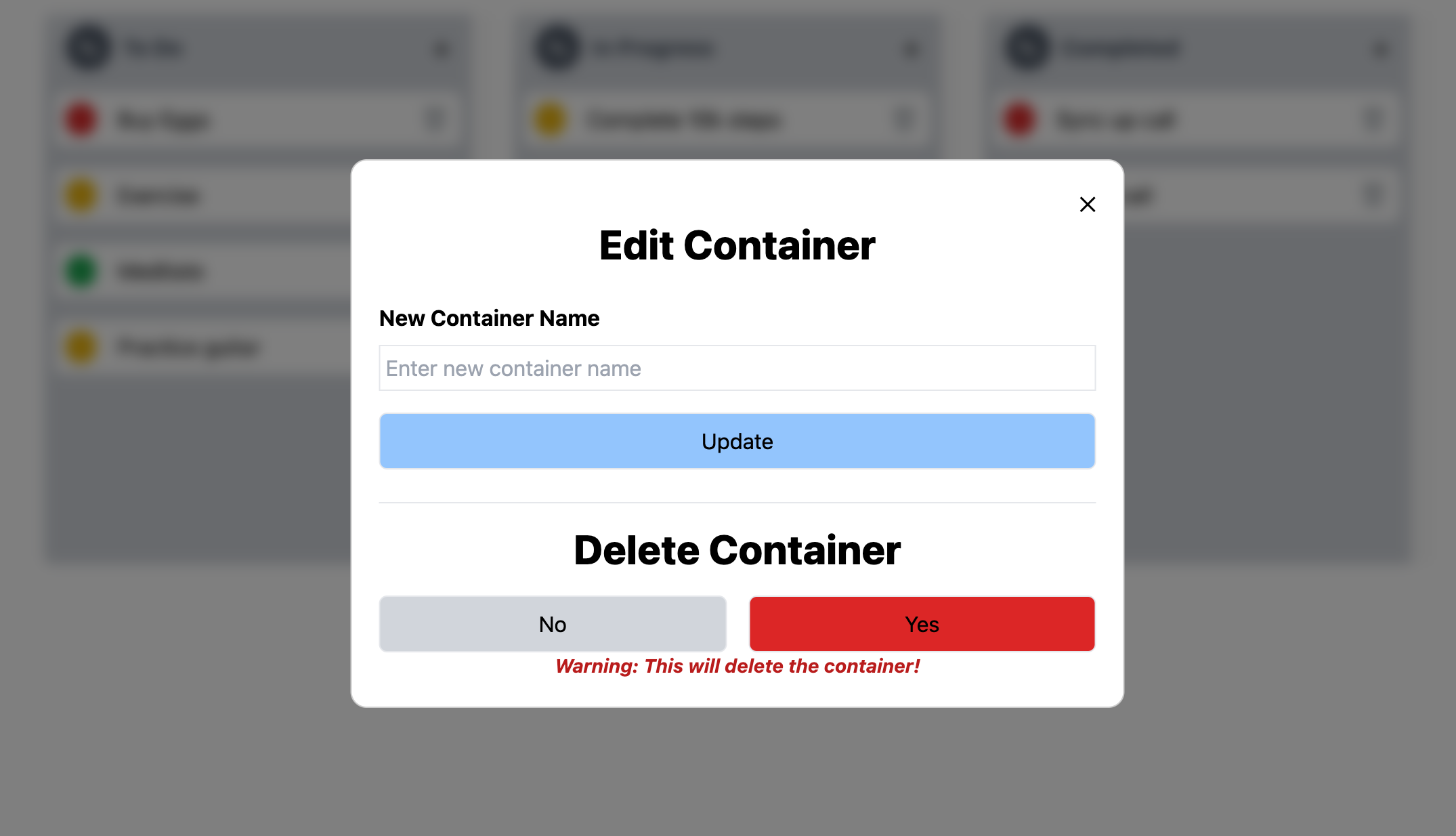Screen dimensions: 1456x836
Task: Click the edit icon on Buy Eggs card
Action: [x=434, y=119]
